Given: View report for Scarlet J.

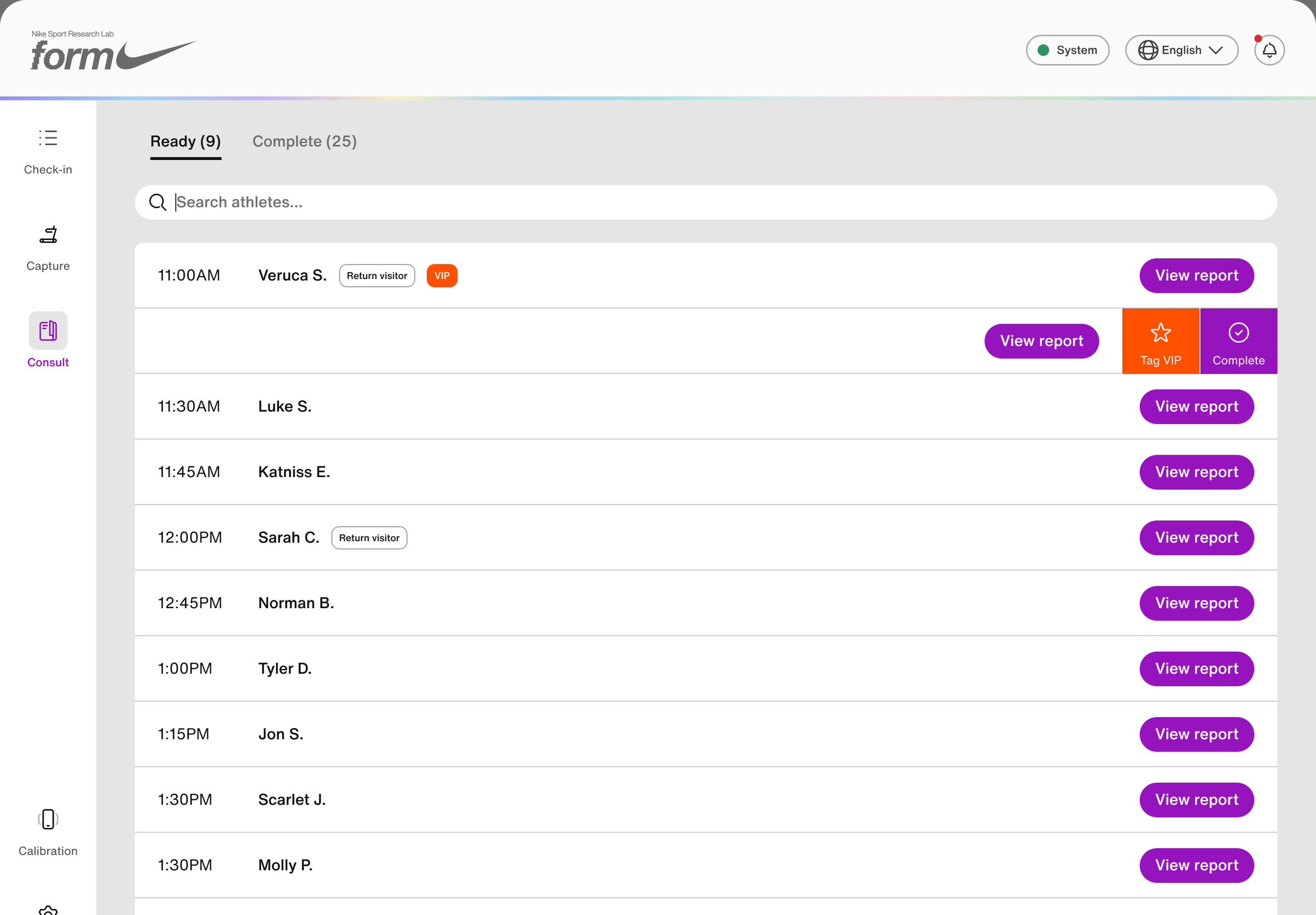Looking at the screenshot, I should point(1196,800).
